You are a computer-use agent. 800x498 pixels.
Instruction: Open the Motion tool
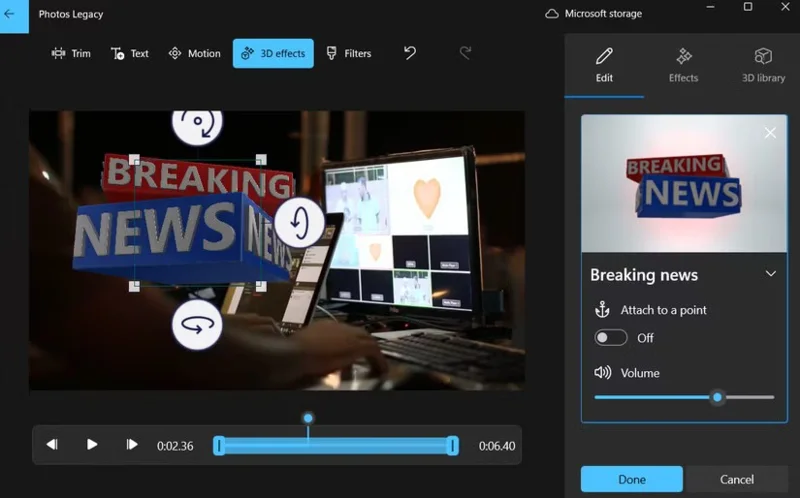194,54
